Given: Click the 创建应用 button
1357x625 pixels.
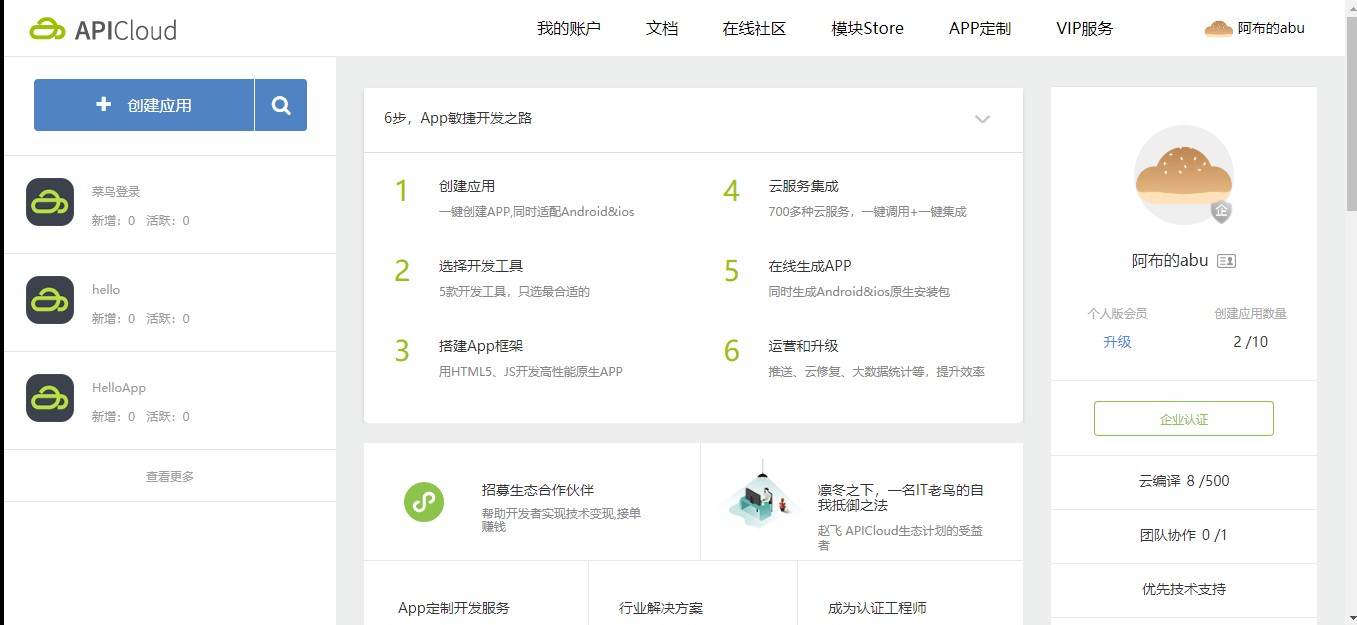Looking at the screenshot, I should tap(144, 104).
